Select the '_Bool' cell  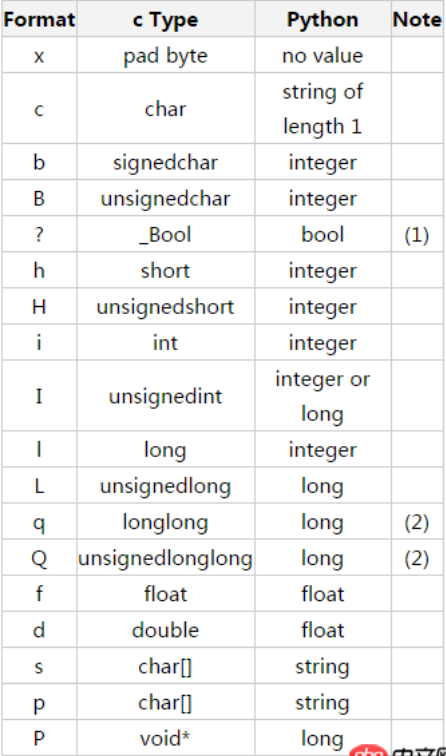pyautogui.click(x=165, y=234)
